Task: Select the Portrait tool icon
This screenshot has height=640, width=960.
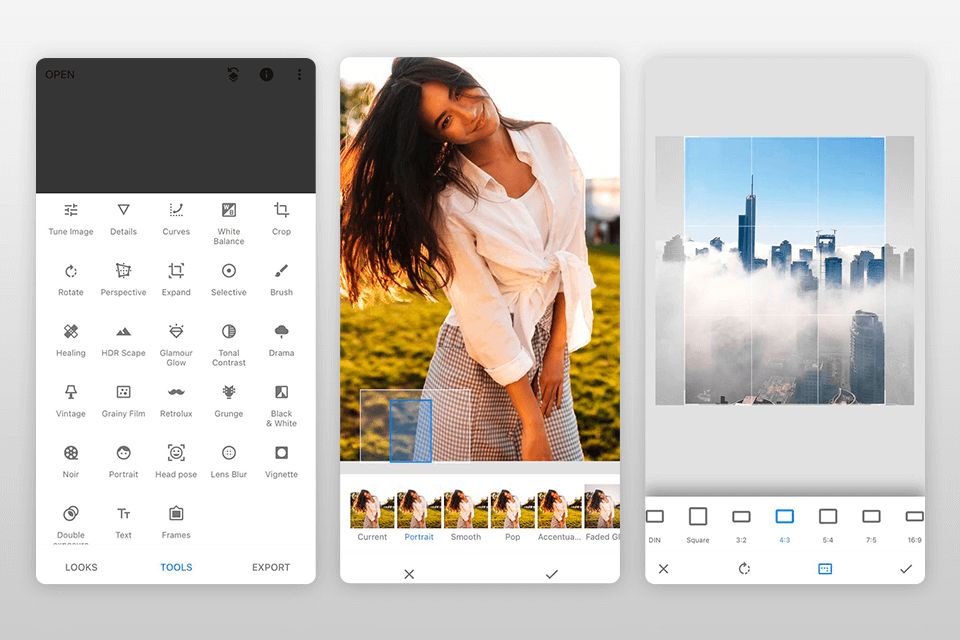Action: pyautogui.click(x=124, y=453)
